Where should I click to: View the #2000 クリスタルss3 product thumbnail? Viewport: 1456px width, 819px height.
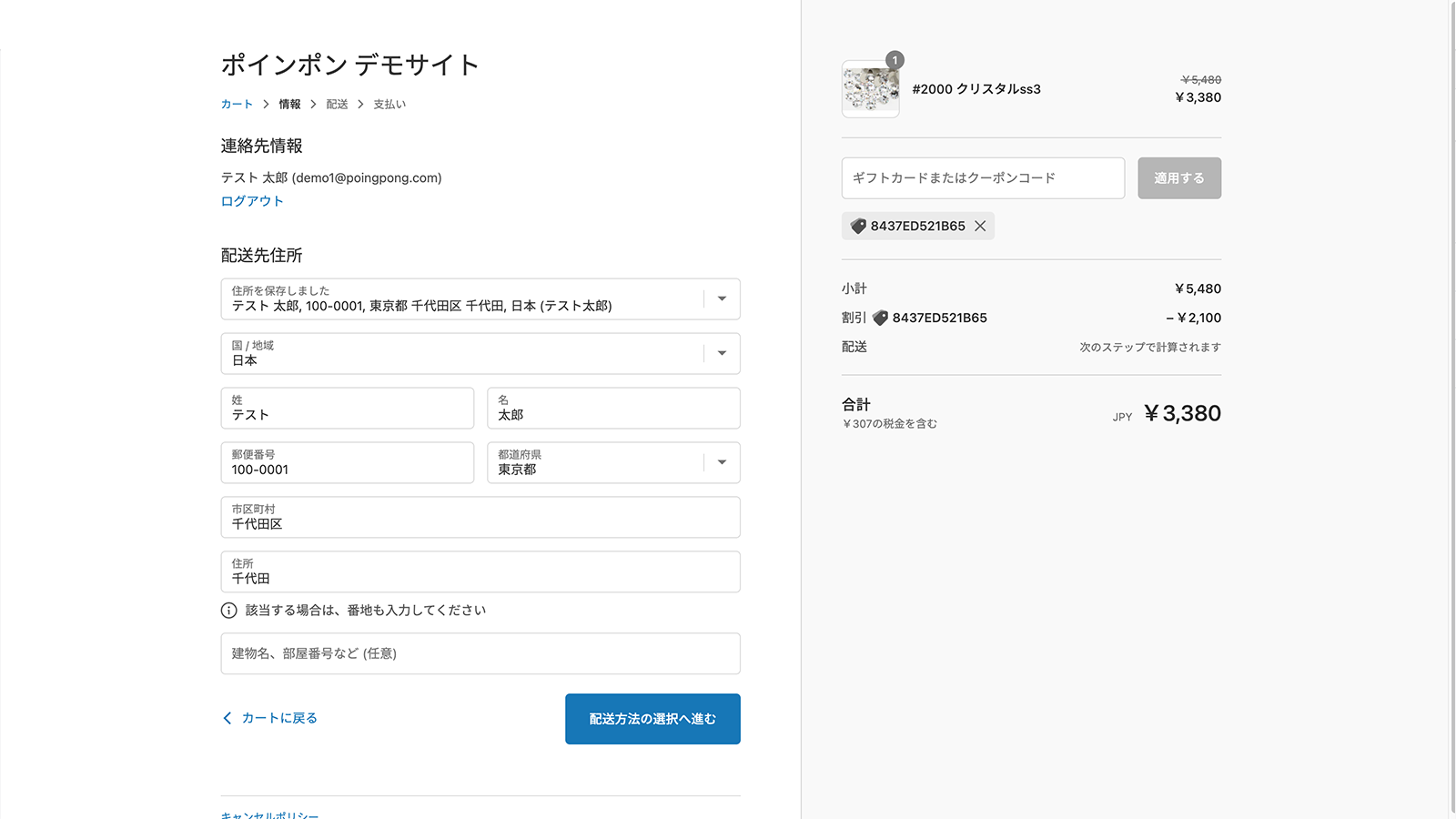pyautogui.click(x=870, y=88)
